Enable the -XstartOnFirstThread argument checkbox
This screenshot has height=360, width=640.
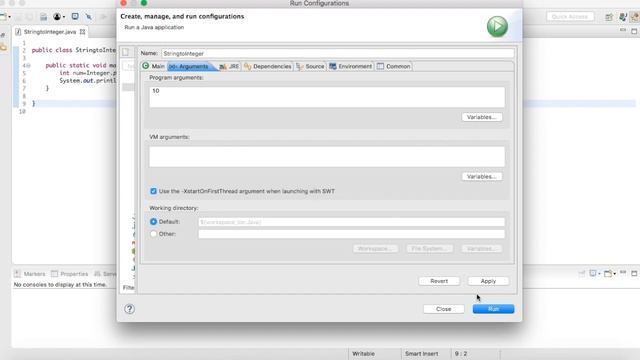point(153,191)
